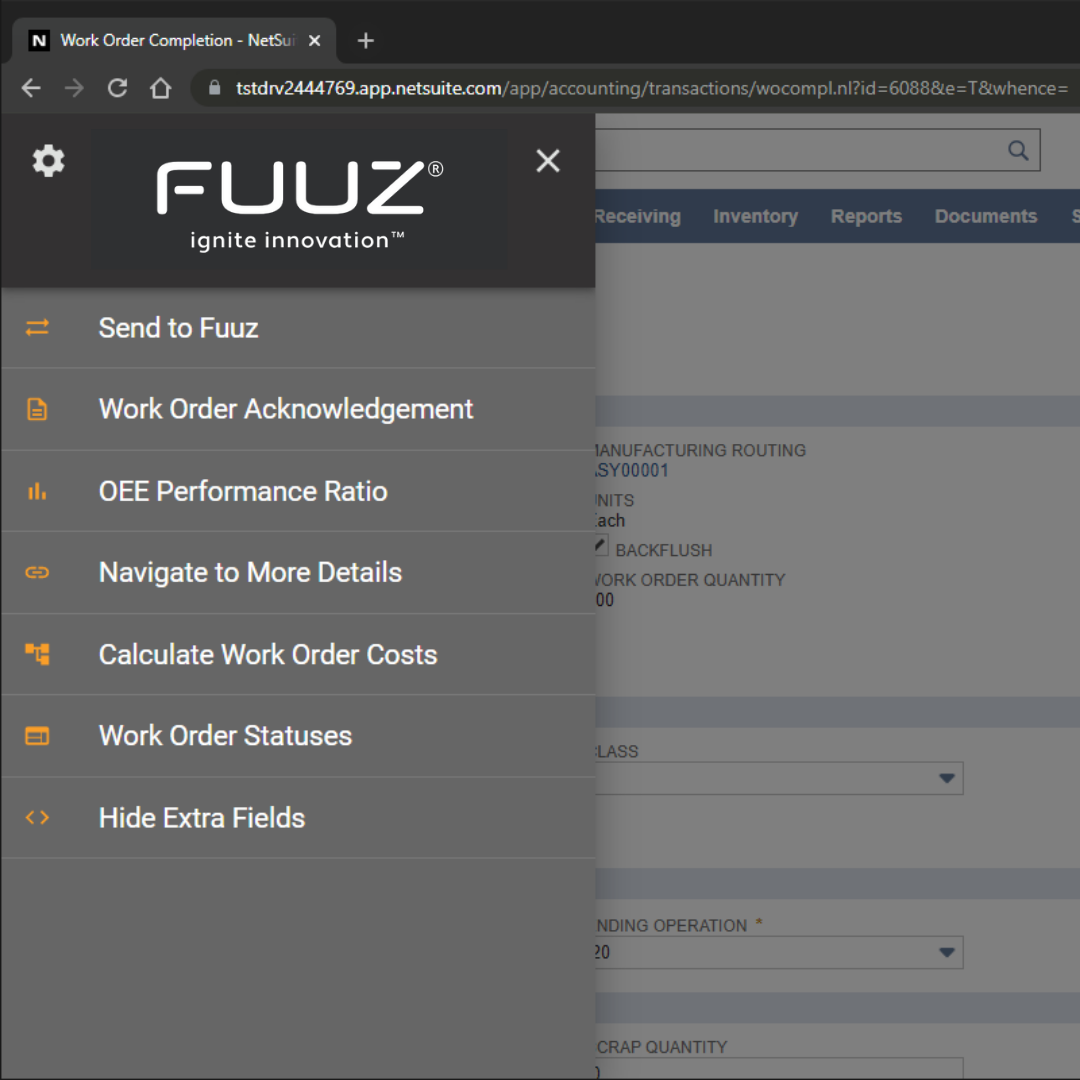
Task: Click the site lock security icon
Action: 215,87
